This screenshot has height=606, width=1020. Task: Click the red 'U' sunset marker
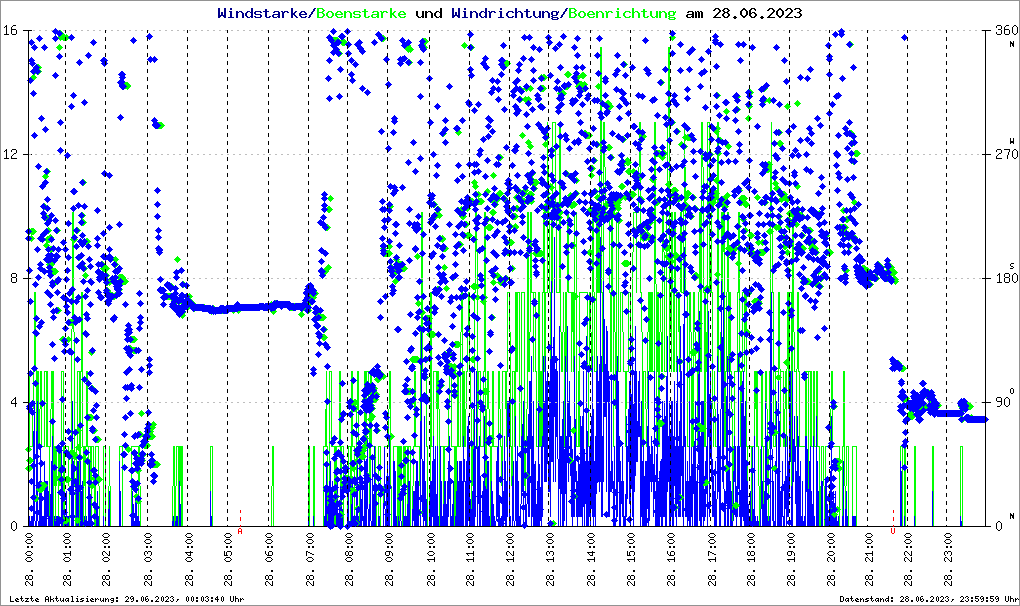[x=893, y=531]
